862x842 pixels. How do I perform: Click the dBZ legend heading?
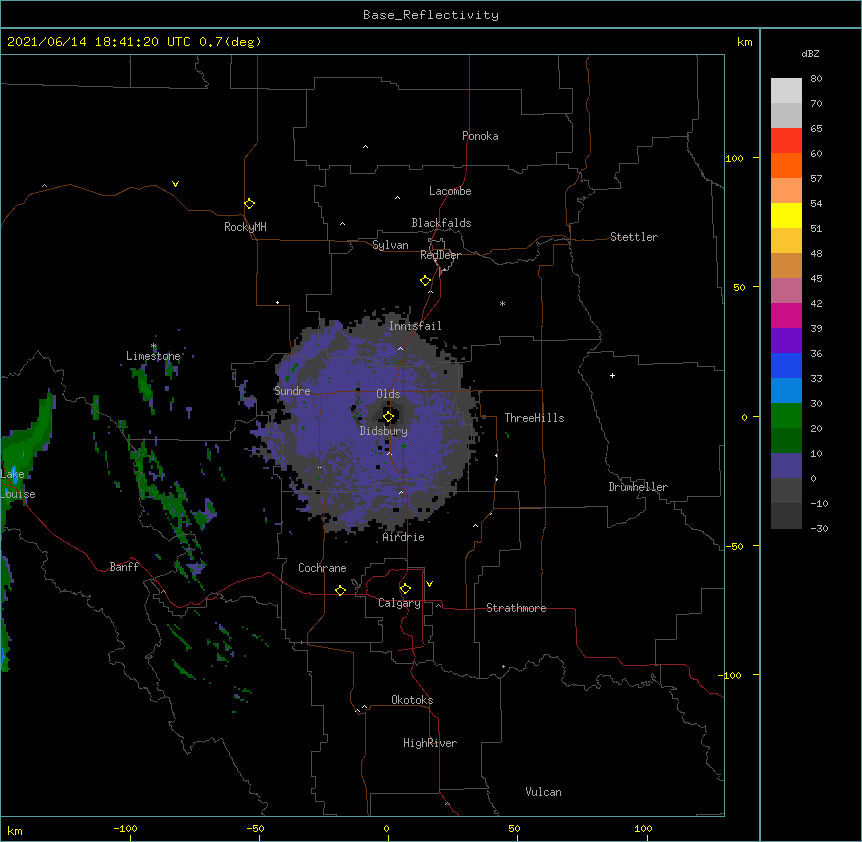pos(810,53)
